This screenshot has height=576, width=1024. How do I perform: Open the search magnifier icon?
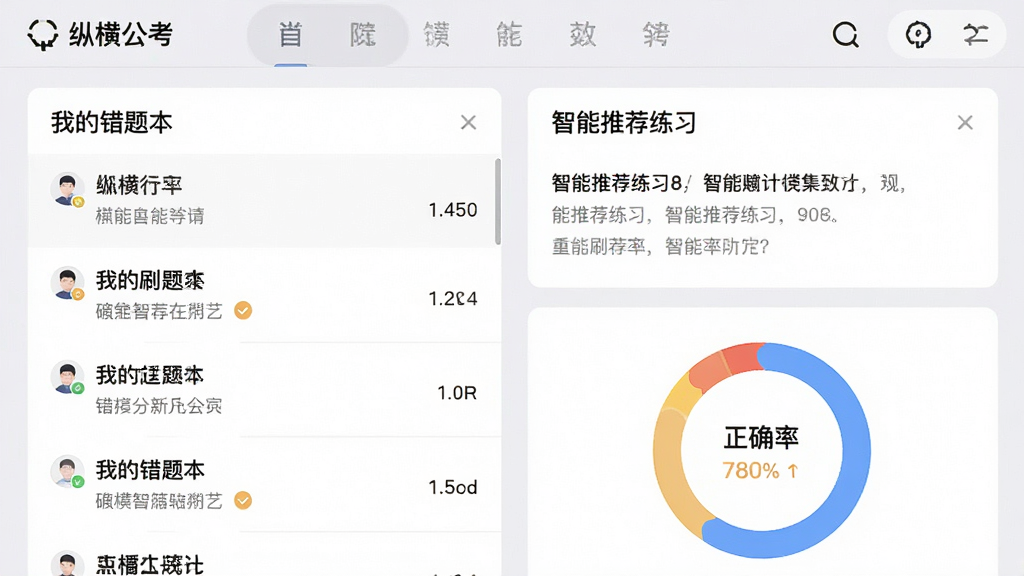(846, 34)
